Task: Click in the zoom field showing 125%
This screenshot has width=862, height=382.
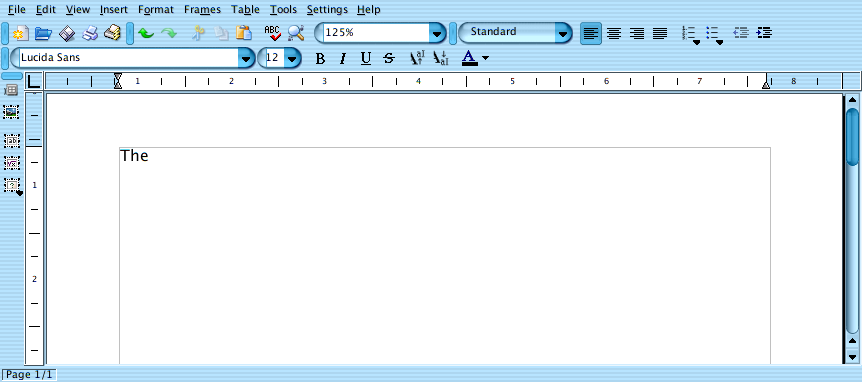Action: [375, 33]
